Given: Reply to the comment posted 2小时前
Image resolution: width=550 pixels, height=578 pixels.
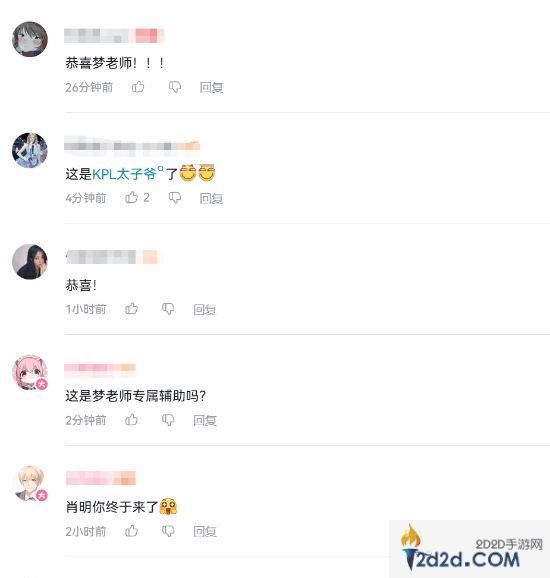Looking at the screenshot, I should (x=205, y=532).
